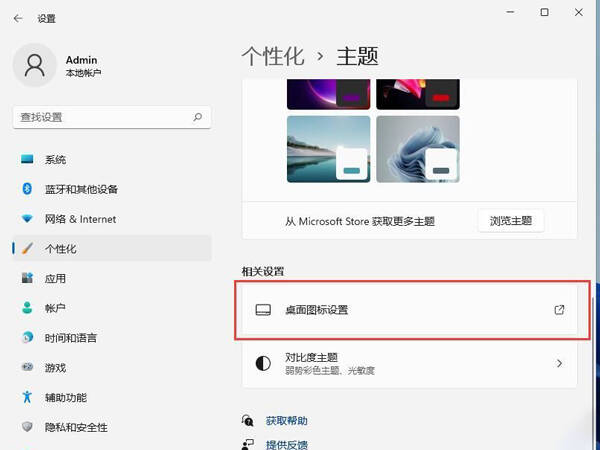600x450 pixels.
Task: Open 系统 settings category
Action: coord(112,159)
